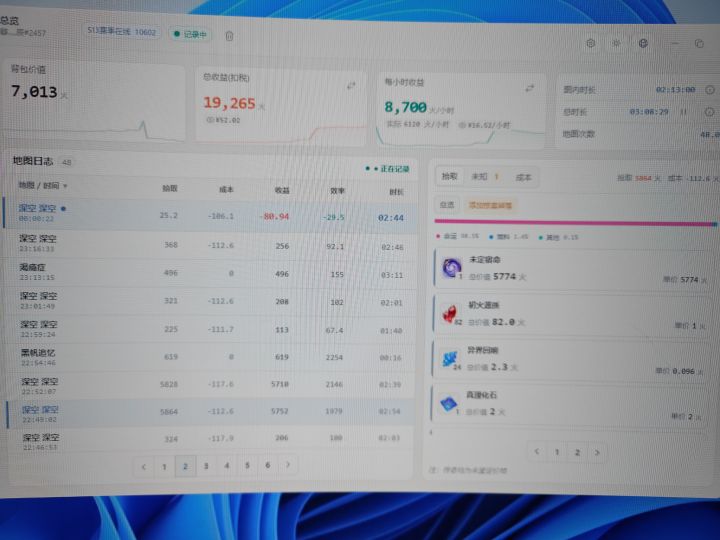Image resolution: width=720 pixels, height=540 pixels.
Task: Go to next loot list page arrow
Action: pos(597,452)
